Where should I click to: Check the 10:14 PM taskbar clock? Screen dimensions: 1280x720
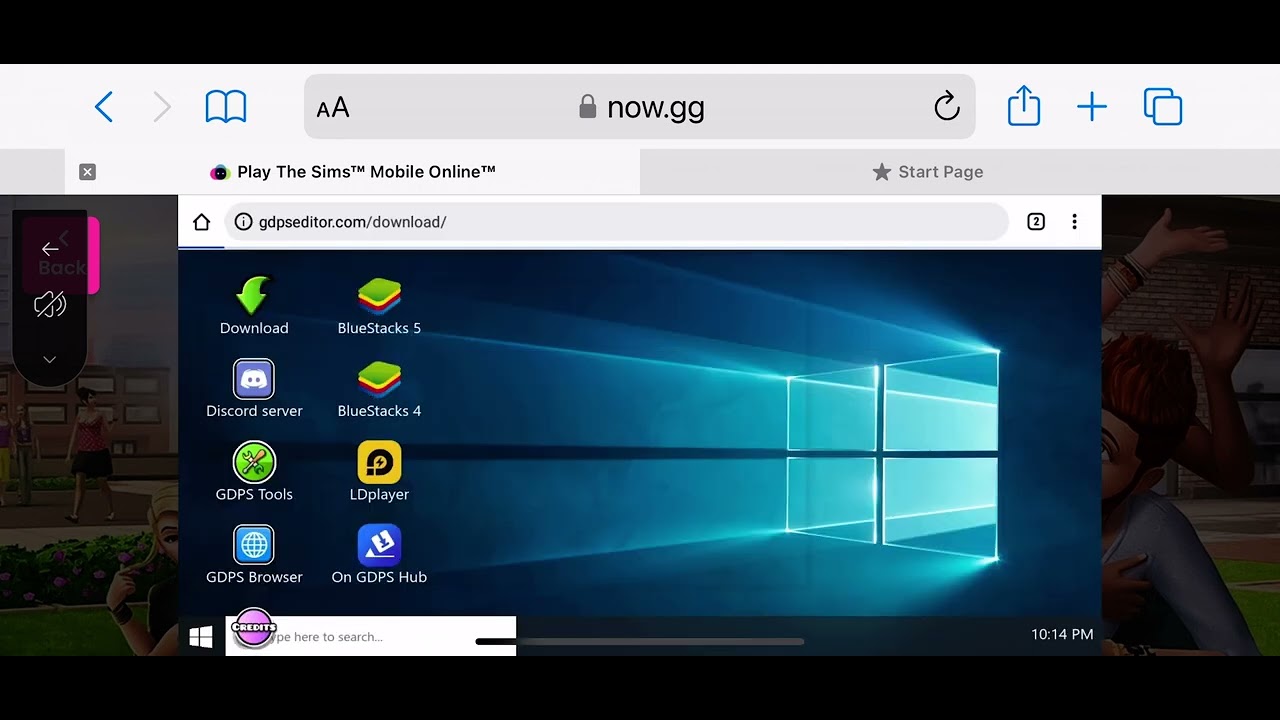(x=1062, y=634)
